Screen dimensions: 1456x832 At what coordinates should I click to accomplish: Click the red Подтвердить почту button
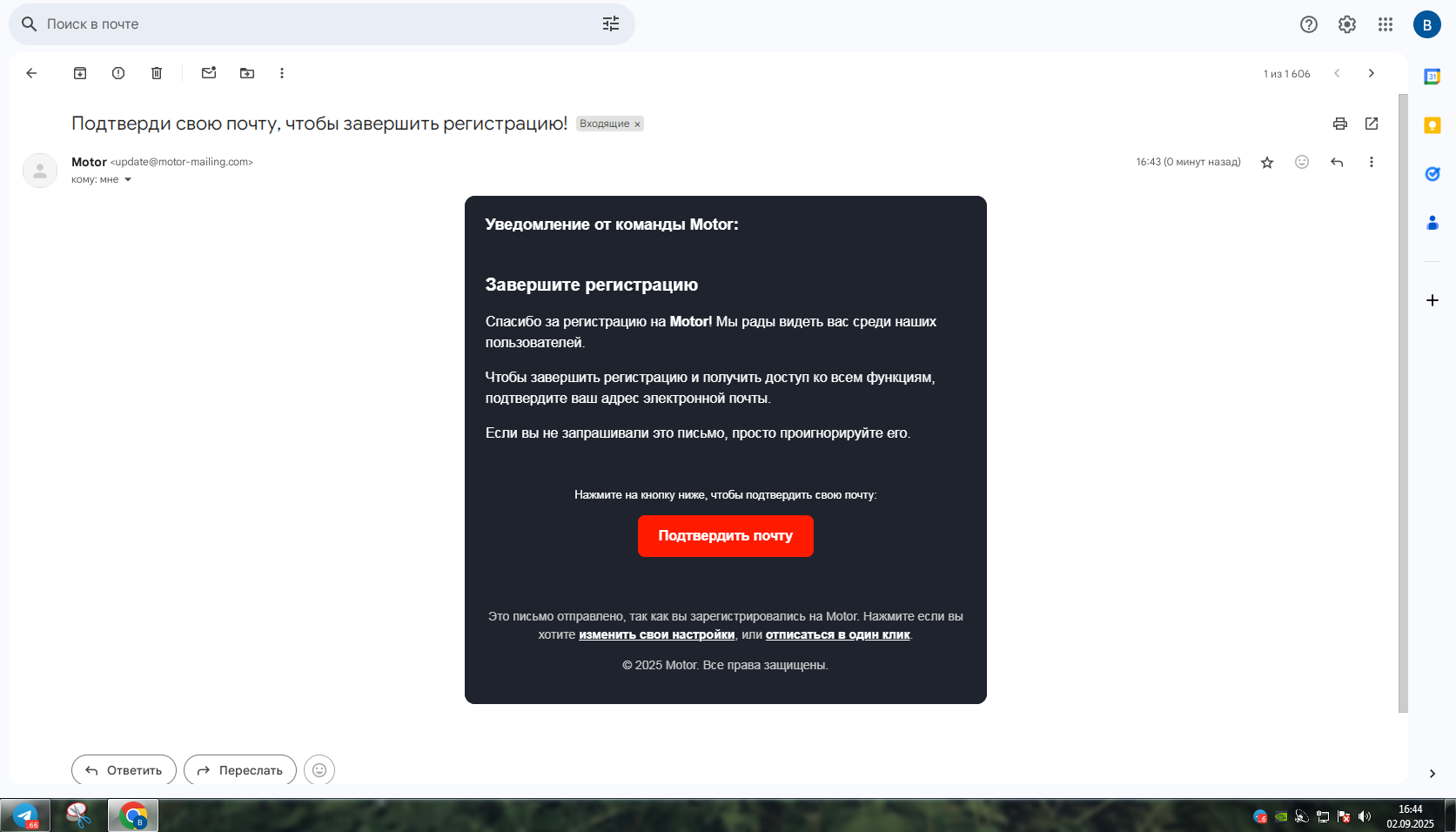click(x=726, y=536)
